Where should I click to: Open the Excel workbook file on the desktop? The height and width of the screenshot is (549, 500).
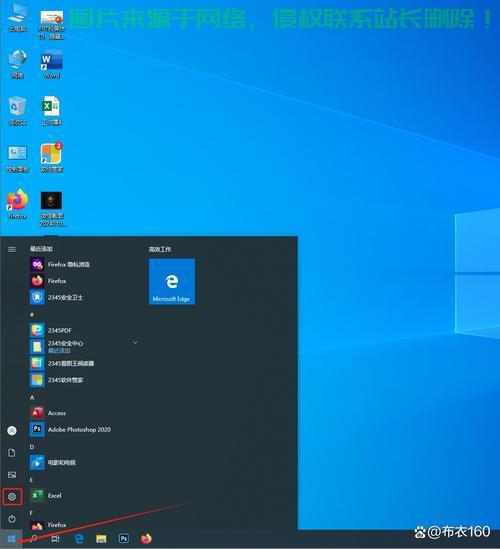click(52, 111)
